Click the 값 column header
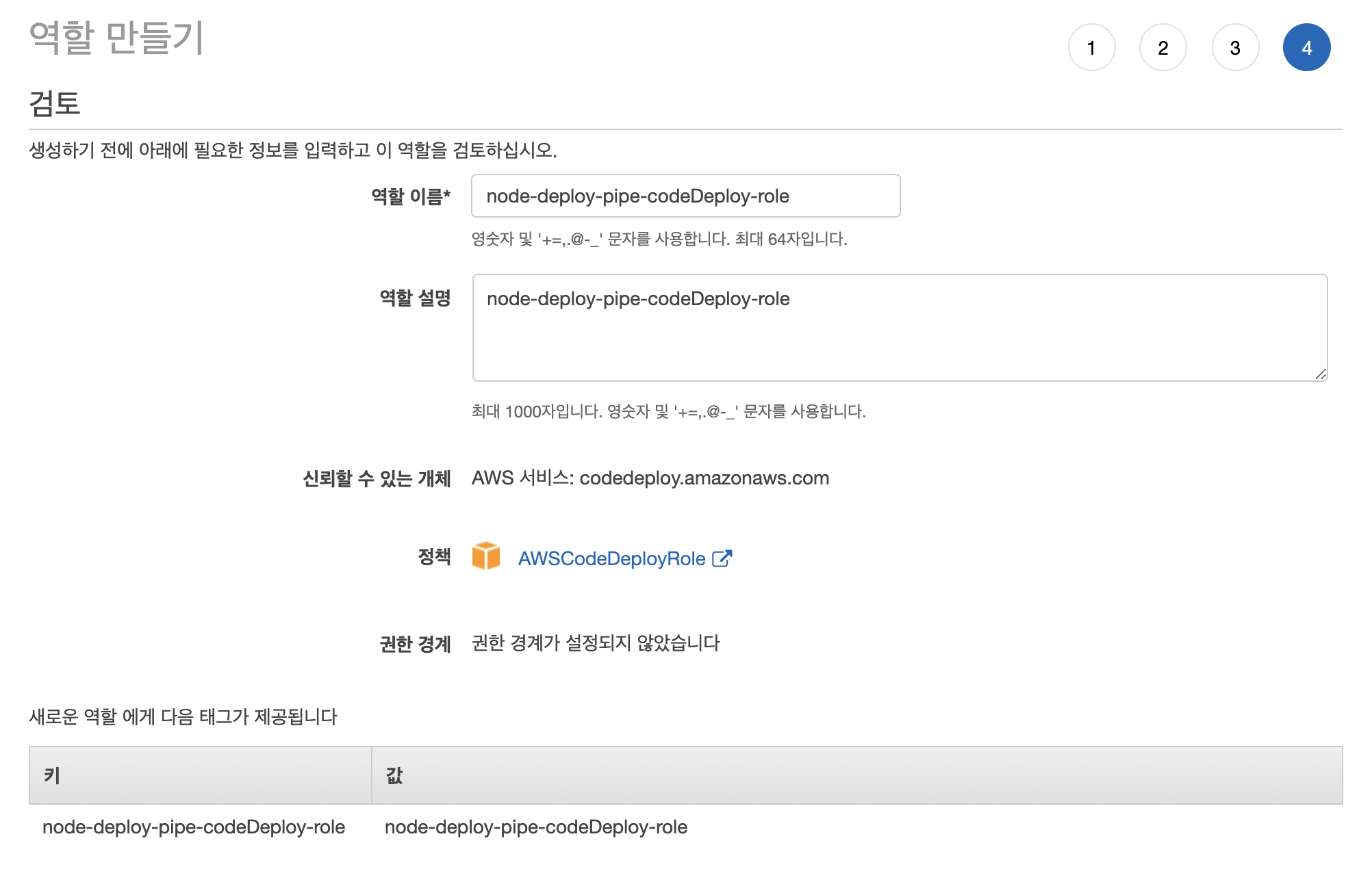 point(394,775)
